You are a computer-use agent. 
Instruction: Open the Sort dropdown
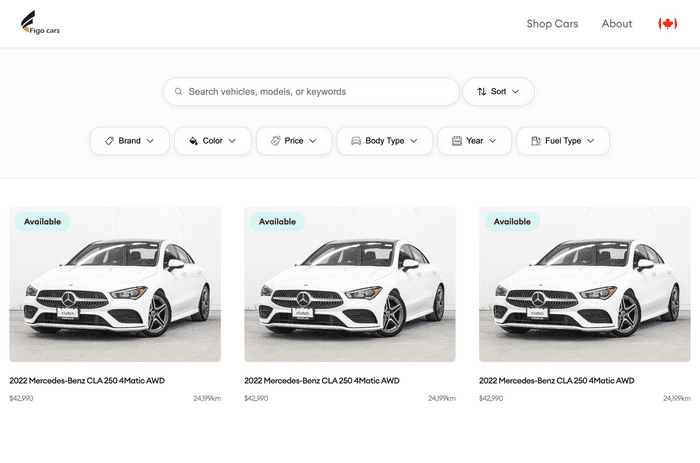[498, 92]
